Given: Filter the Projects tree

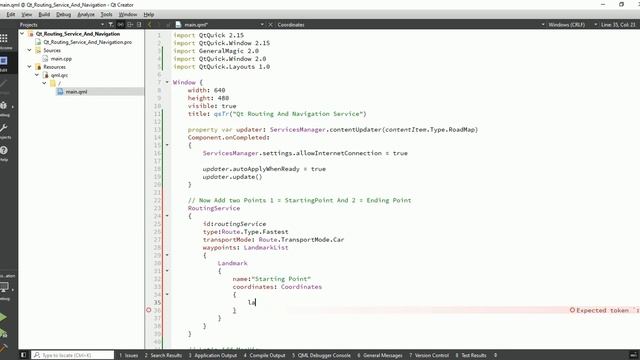Looking at the screenshot, I should click(111, 24).
